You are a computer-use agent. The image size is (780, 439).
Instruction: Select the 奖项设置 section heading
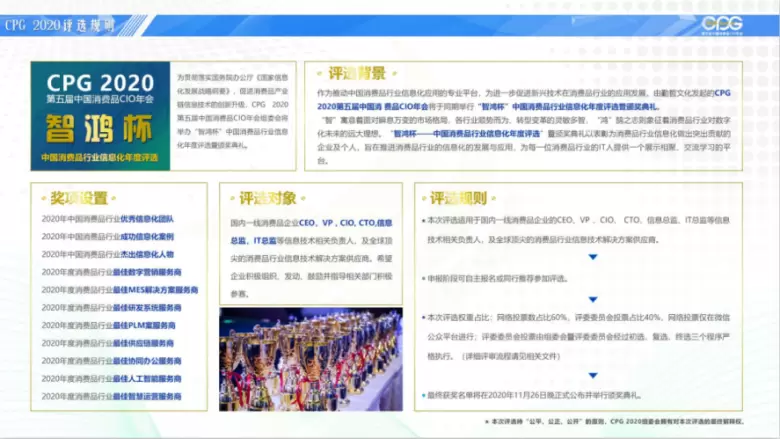point(79,198)
